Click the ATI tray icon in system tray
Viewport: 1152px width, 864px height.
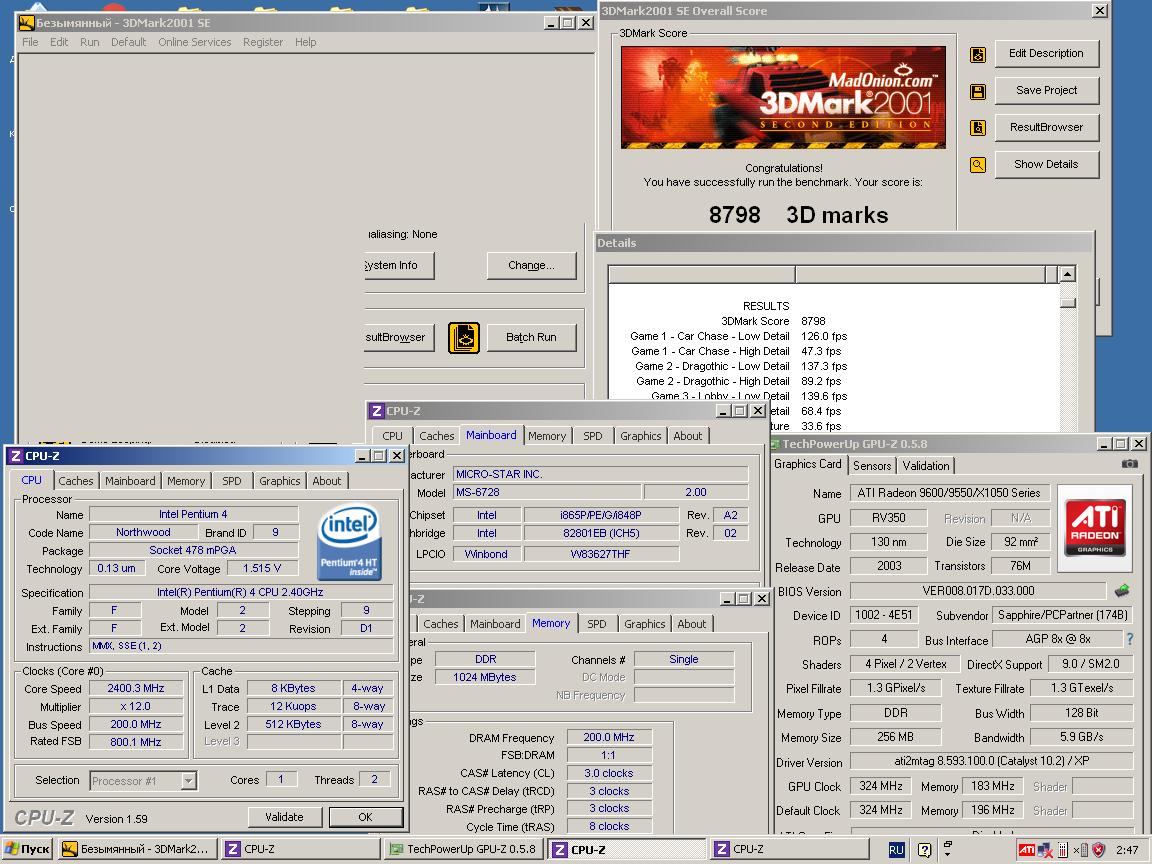coord(1027,849)
